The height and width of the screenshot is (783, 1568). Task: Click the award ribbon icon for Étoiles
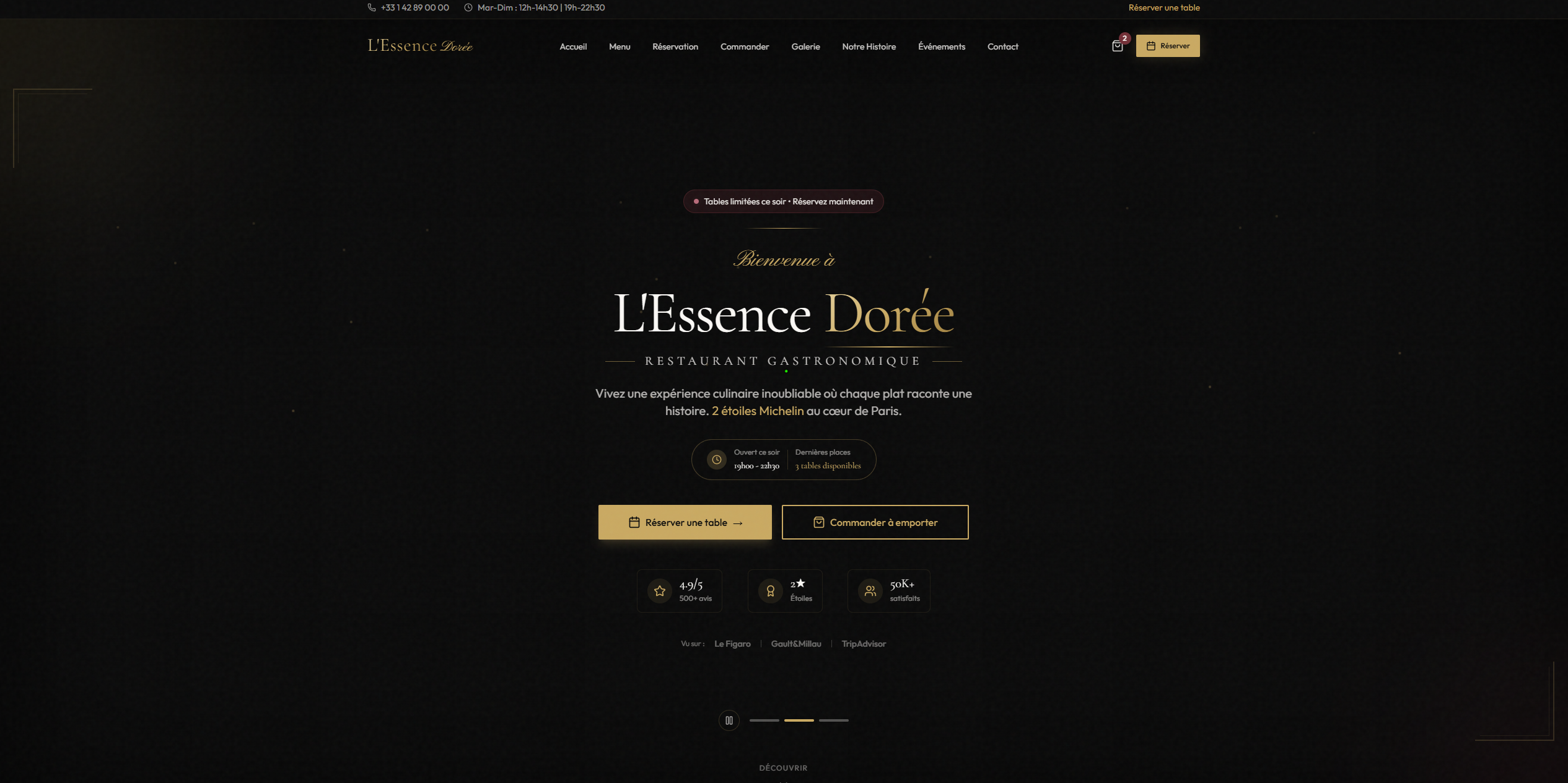[x=770, y=591]
